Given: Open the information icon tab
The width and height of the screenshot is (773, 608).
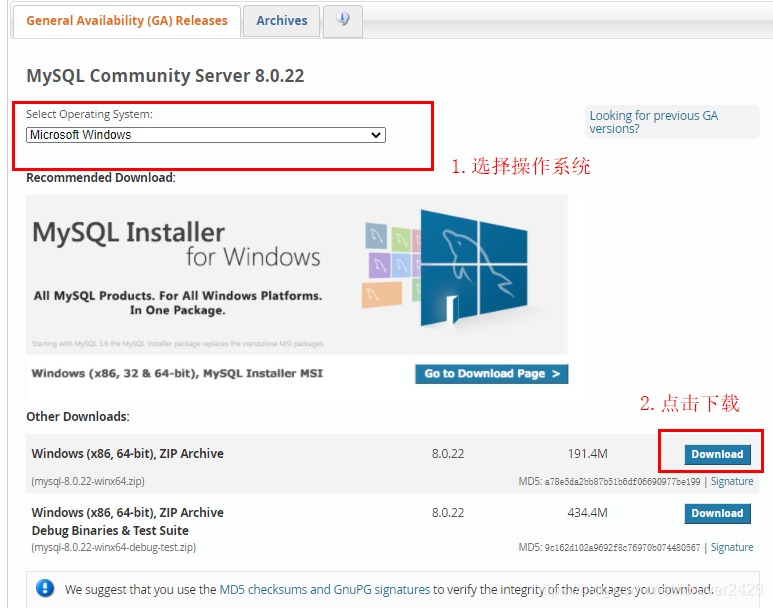Looking at the screenshot, I should point(343,21).
